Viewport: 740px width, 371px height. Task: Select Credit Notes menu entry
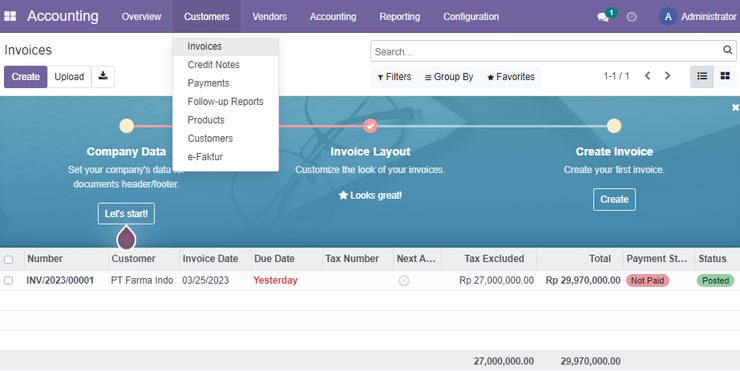(x=226, y=65)
